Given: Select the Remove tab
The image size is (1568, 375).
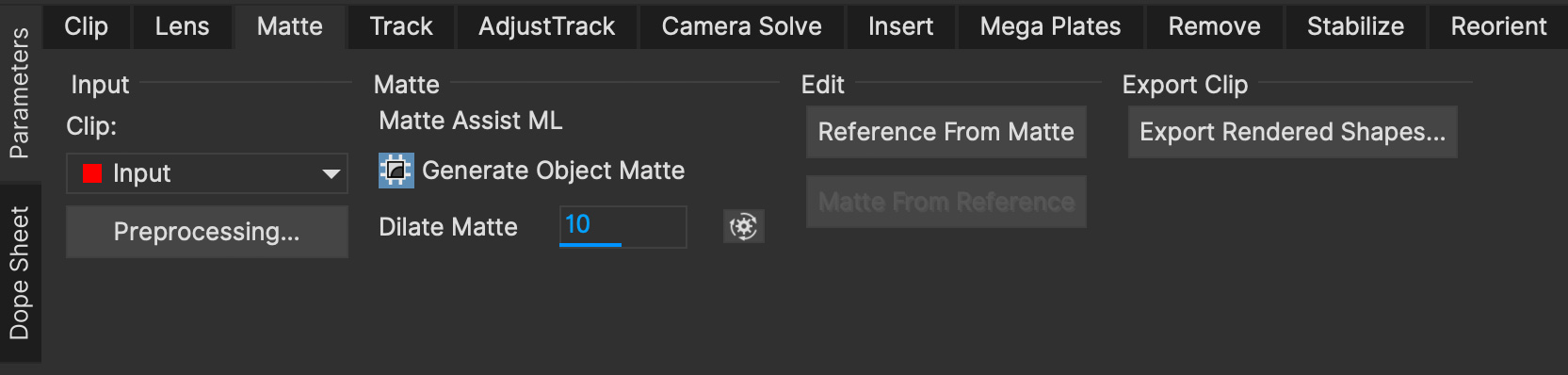Looking at the screenshot, I should [1215, 26].
